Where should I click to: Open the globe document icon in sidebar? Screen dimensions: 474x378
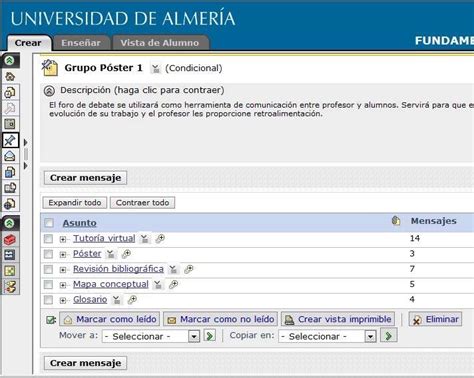click(x=10, y=203)
